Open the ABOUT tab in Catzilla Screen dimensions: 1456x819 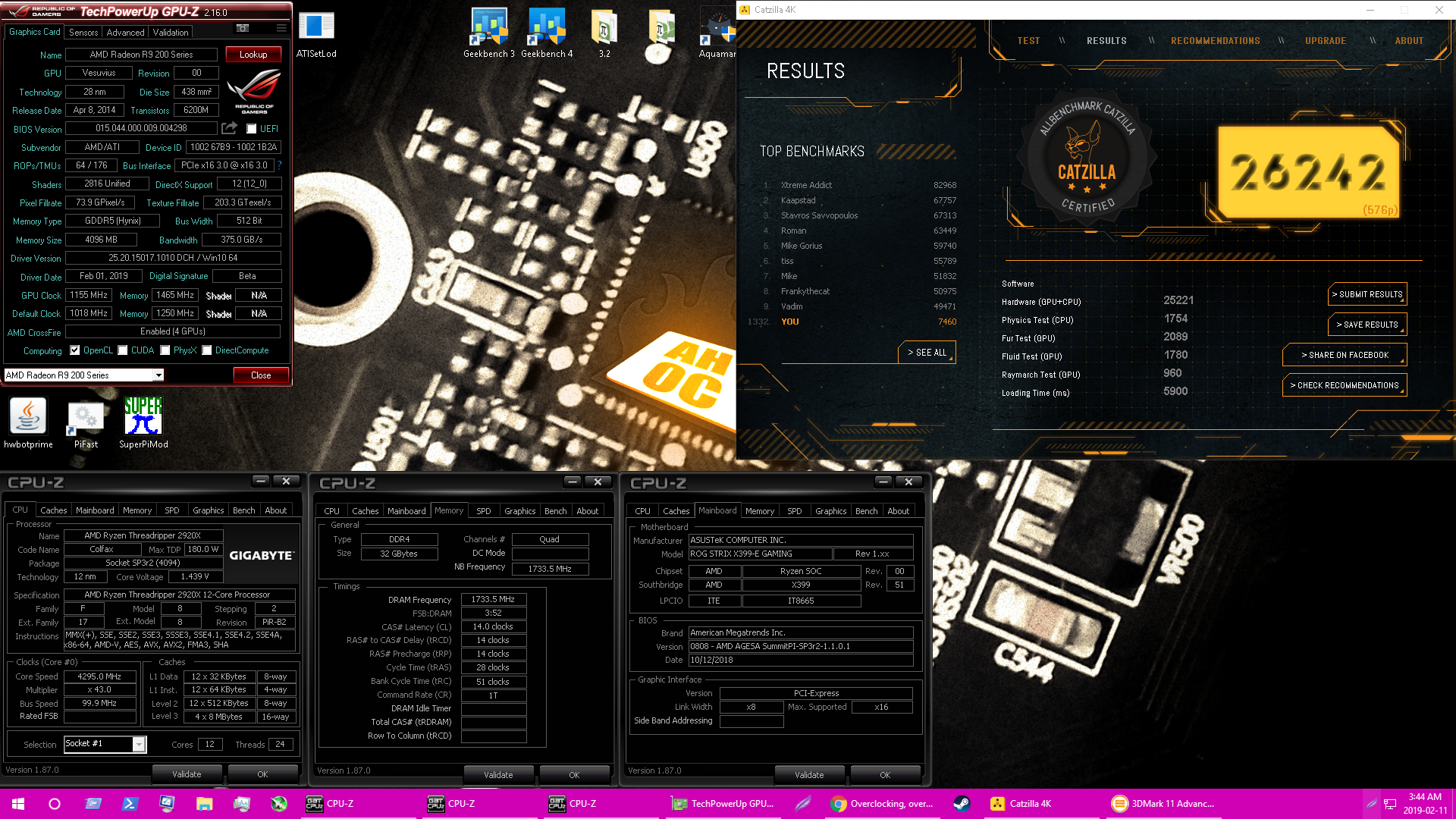coord(1409,41)
